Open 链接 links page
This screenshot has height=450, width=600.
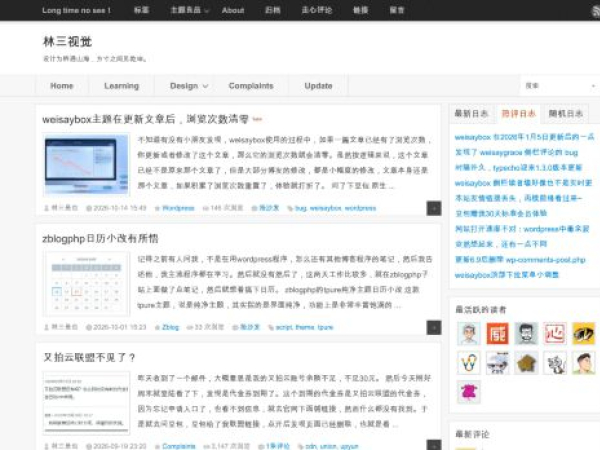click(360, 10)
